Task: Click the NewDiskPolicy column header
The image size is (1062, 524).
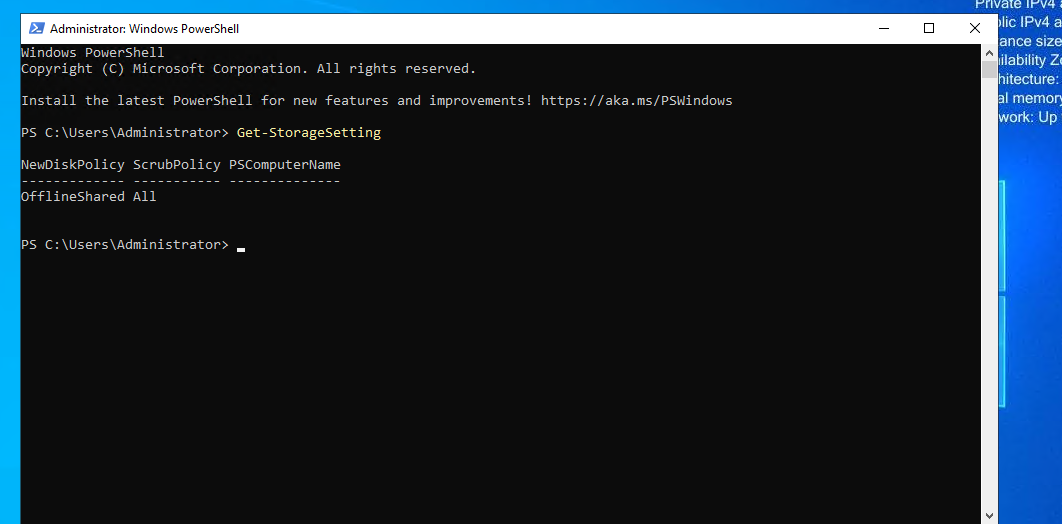Action: tap(72, 165)
